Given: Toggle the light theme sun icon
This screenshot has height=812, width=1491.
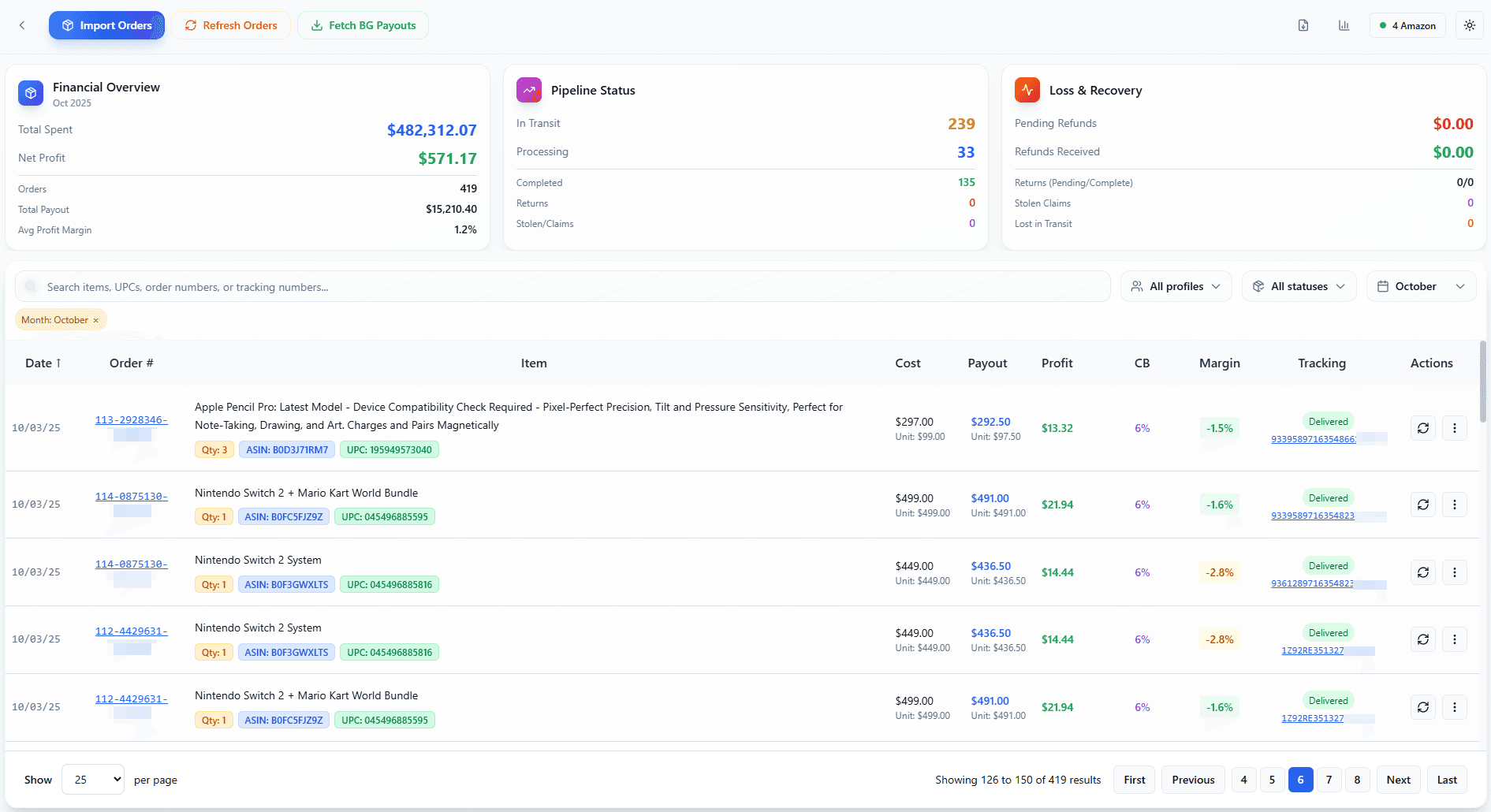Looking at the screenshot, I should pyautogui.click(x=1470, y=25).
